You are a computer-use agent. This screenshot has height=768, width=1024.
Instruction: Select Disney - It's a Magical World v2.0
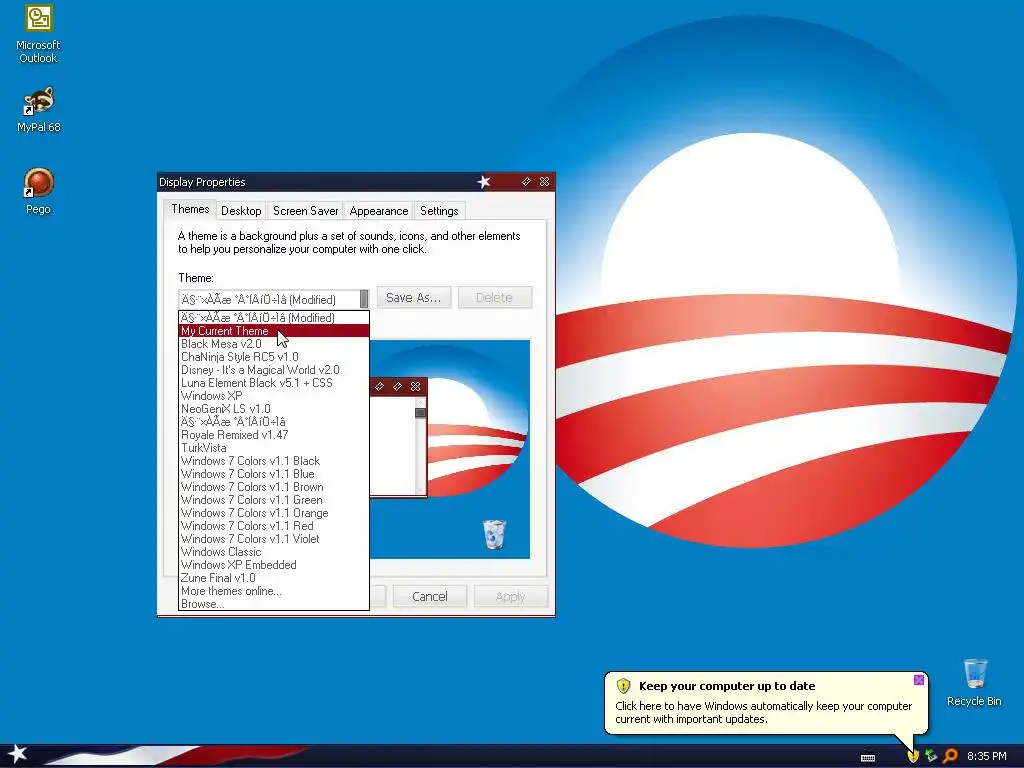click(x=274, y=370)
